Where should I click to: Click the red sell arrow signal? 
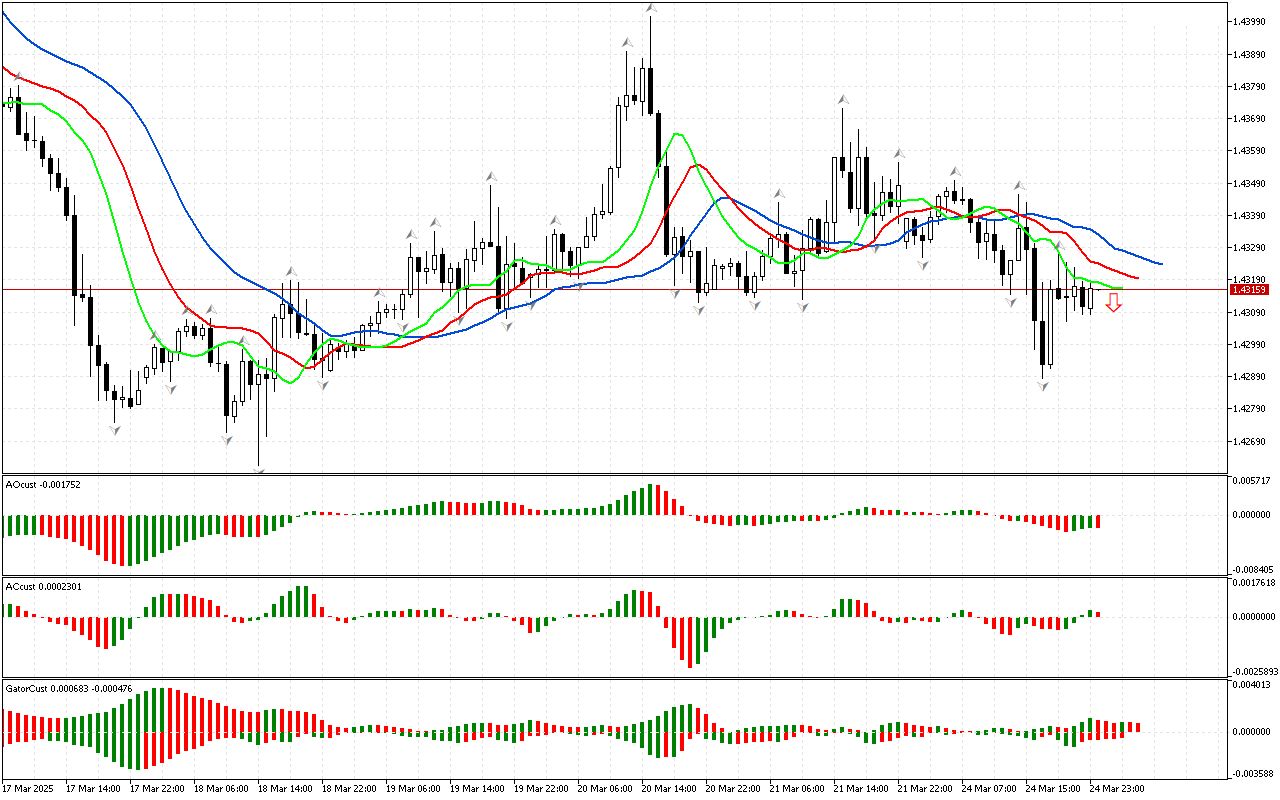(x=1113, y=303)
